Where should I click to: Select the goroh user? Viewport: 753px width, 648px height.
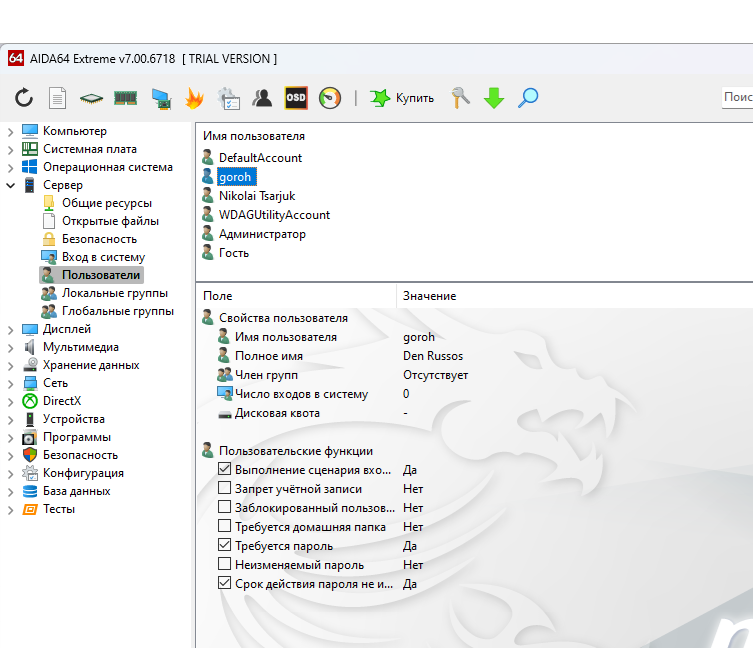click(235, 177)
